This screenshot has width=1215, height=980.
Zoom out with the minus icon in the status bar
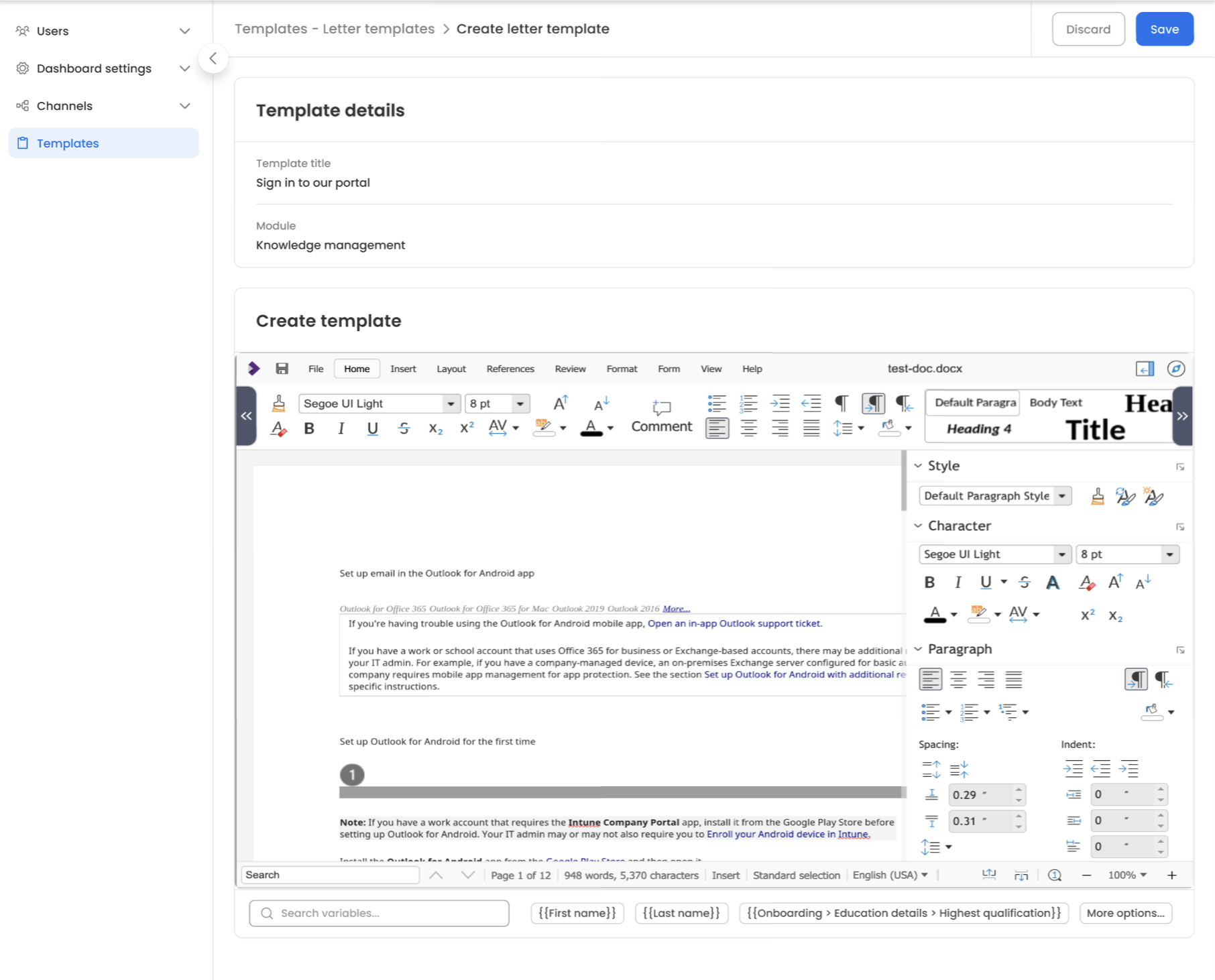tap(1087, 875)
